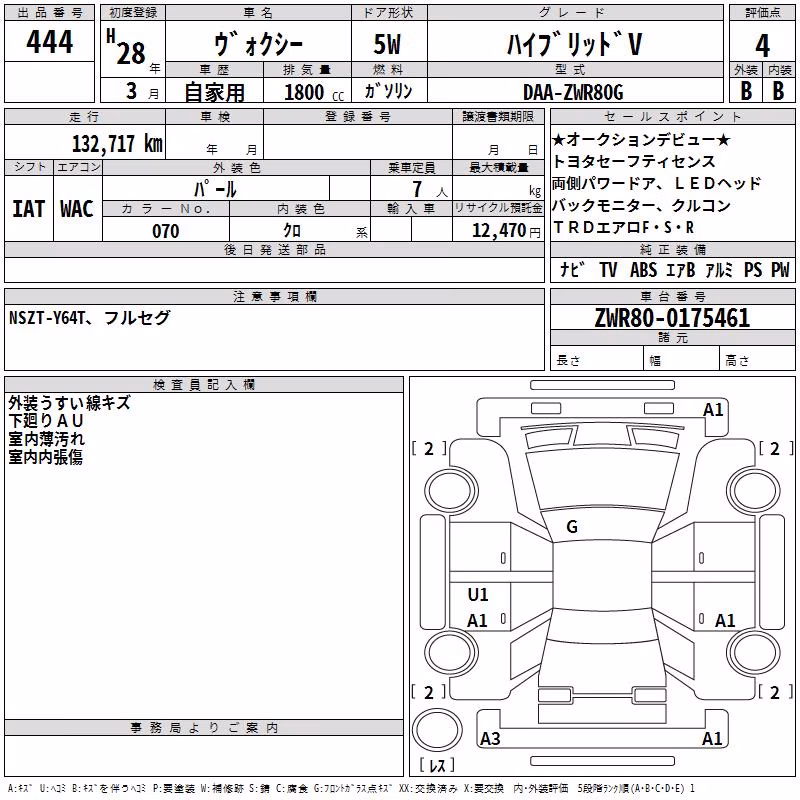Image resolution: width=800 pixels, height=800 pixels.
Task: Click the アルミ equipment item
Action: [x=719, y=270]
